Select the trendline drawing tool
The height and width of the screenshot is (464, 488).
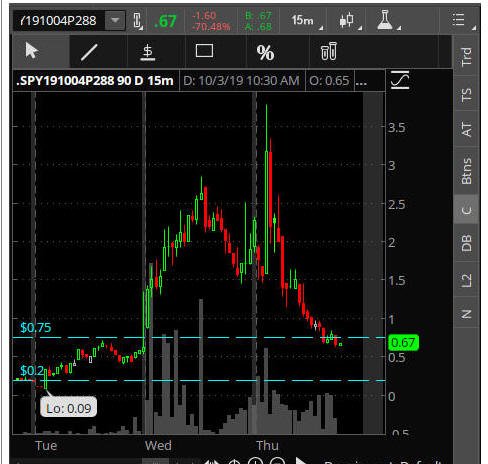(x=89, y=52)
